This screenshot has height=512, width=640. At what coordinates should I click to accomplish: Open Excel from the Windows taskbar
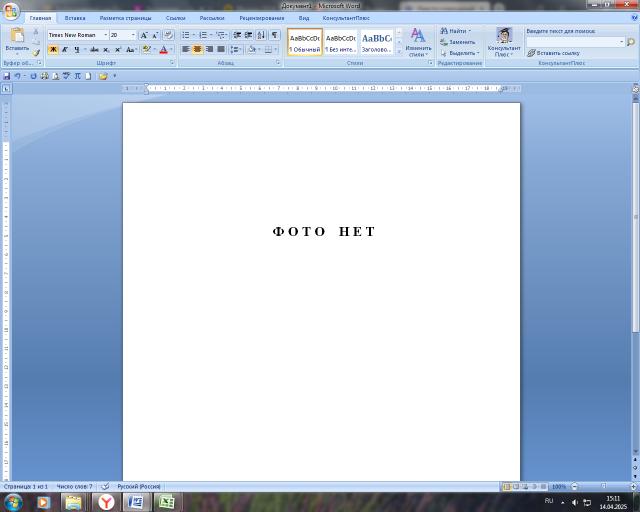coord(165,501)
